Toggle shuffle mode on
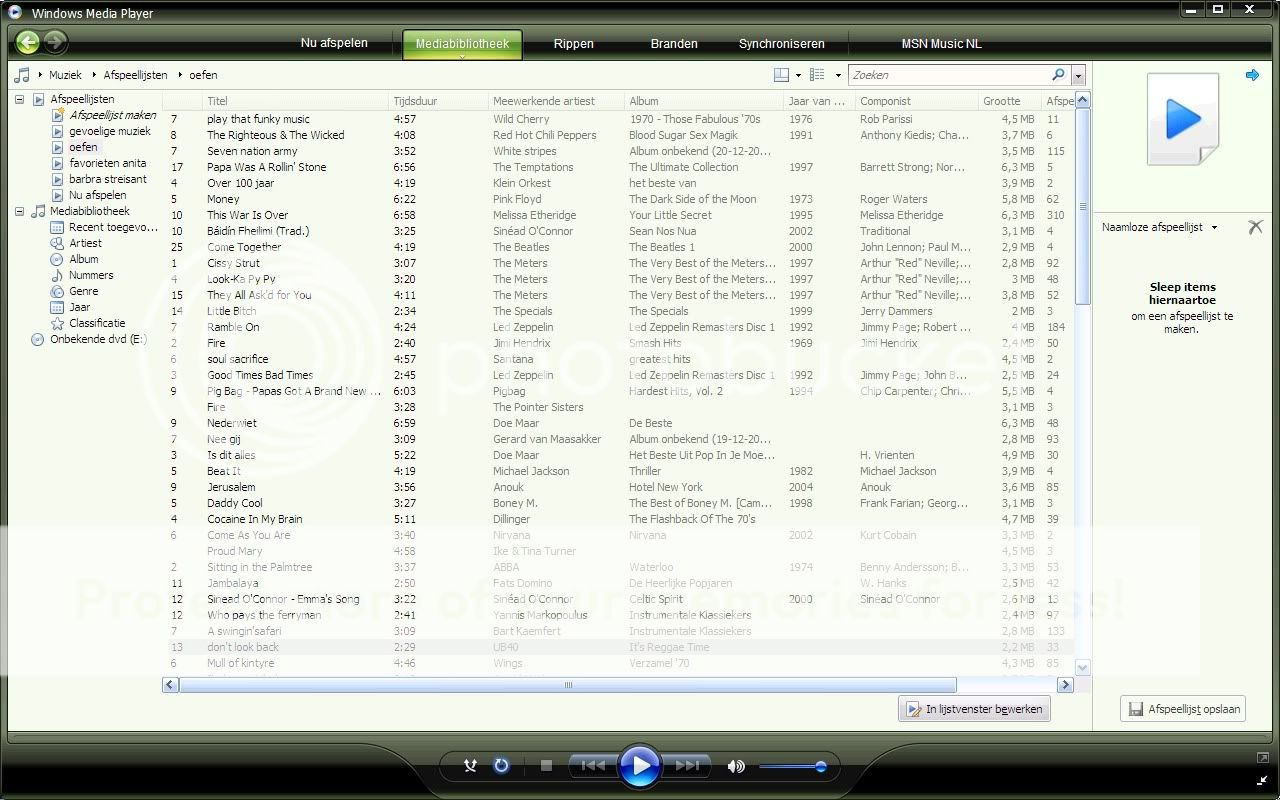The width and height of the screenshot is (1280, 800). [470, 766]
